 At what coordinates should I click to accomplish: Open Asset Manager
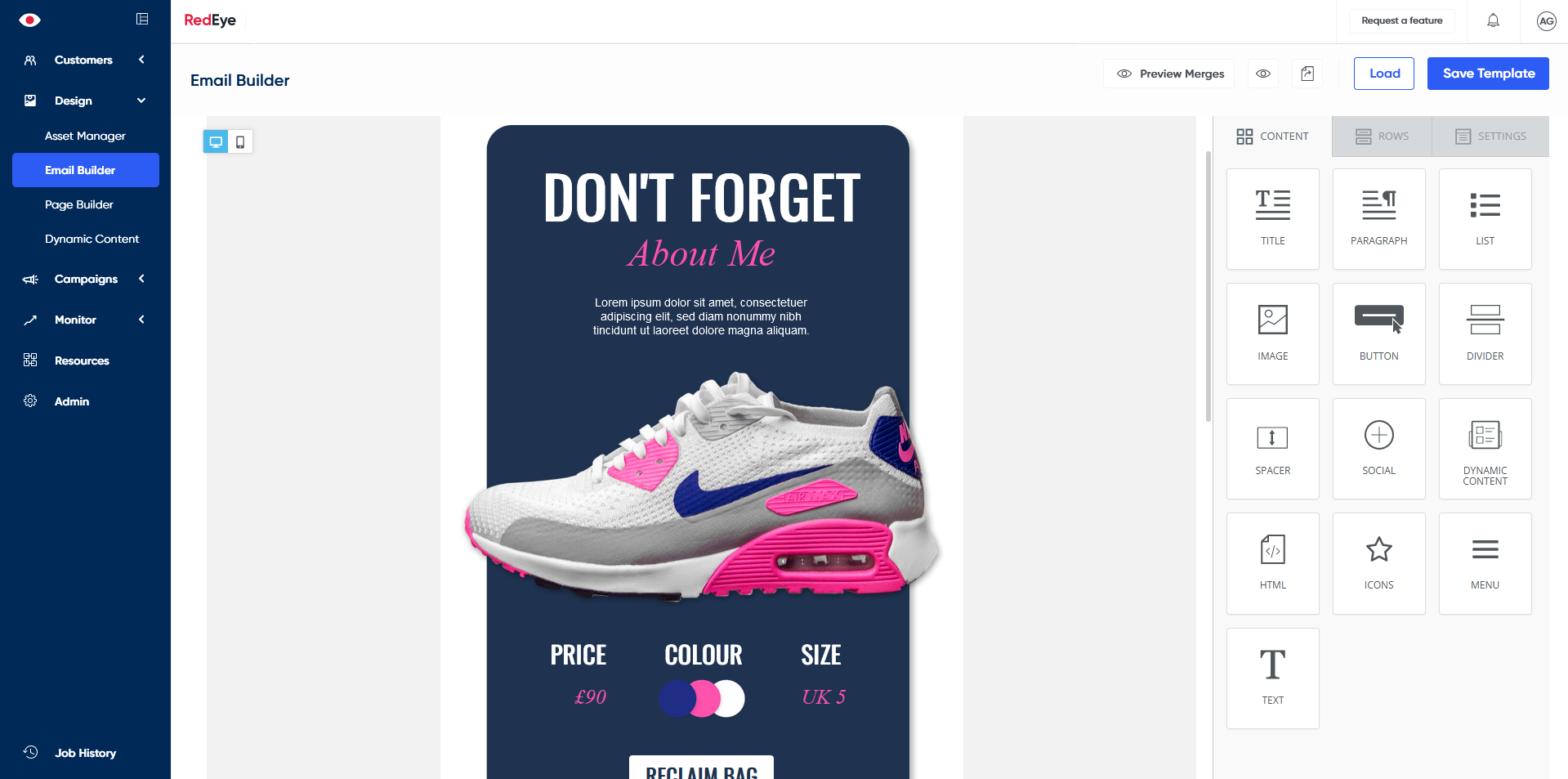point(85,136)
